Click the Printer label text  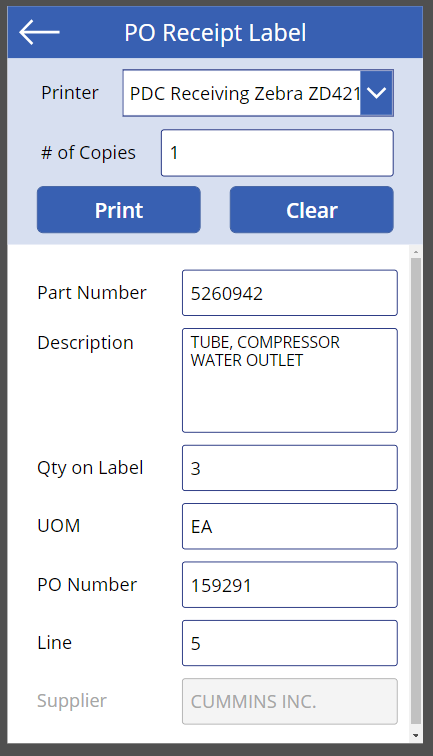coord(69,93)
